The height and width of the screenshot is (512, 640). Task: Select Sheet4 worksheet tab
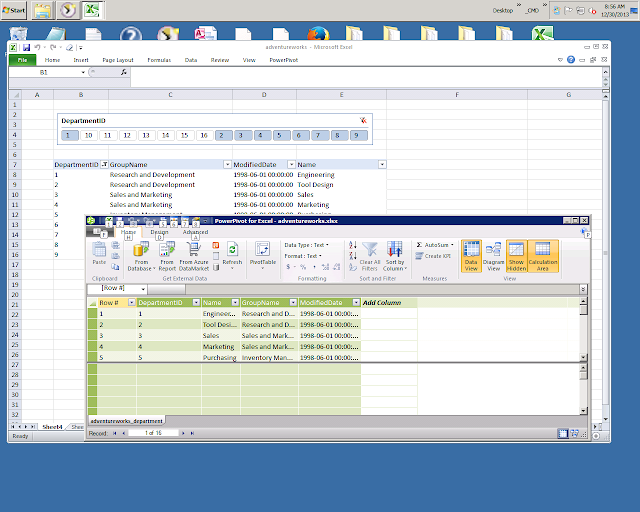pyautogui.click(x=53, y=427)
